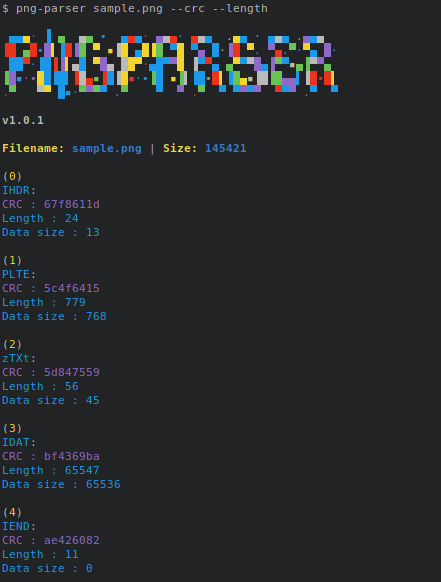Click the sample.png filename value
The height and width of the screenshot is (582, 441).
point(107,148)
